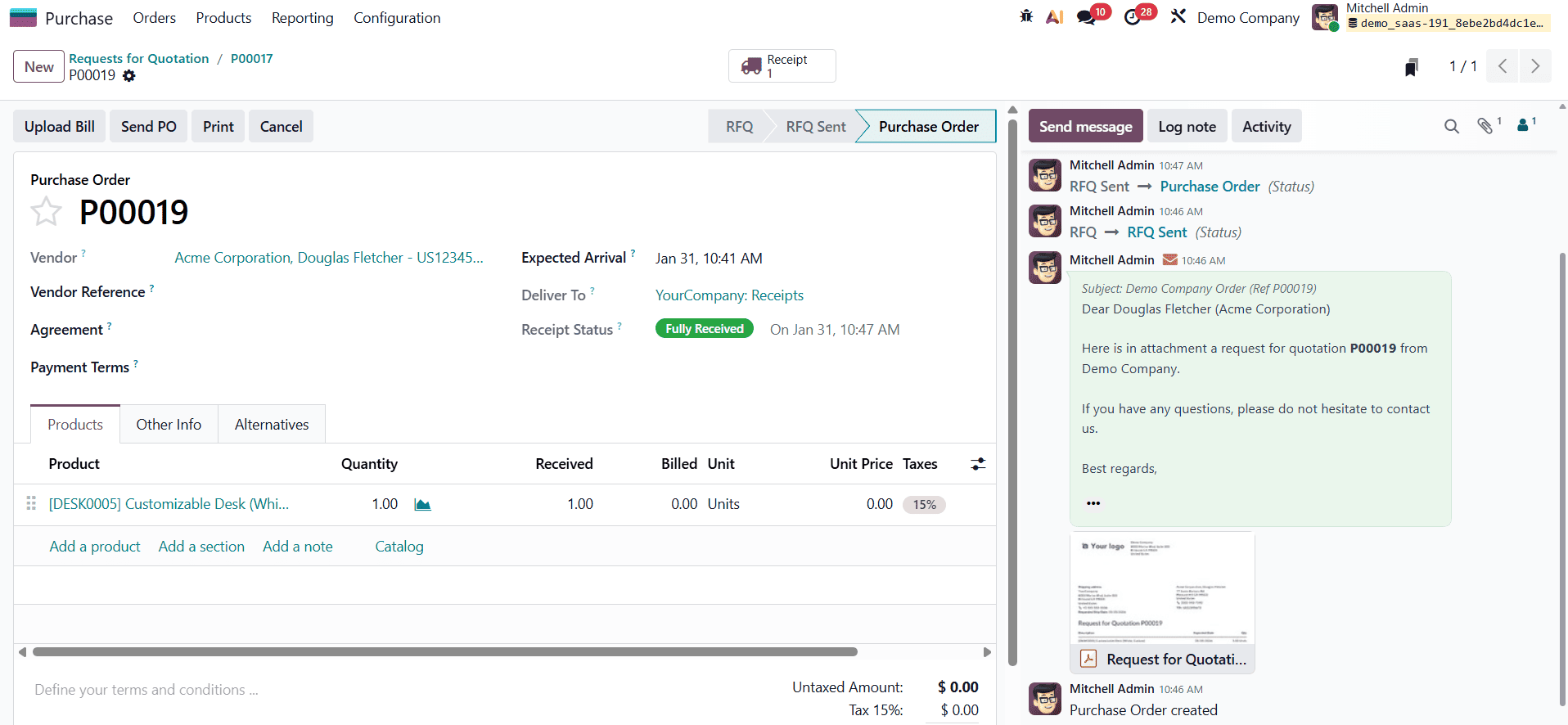
Task: Click the debug bug icon in navbar
Action: pos(1026,16)
